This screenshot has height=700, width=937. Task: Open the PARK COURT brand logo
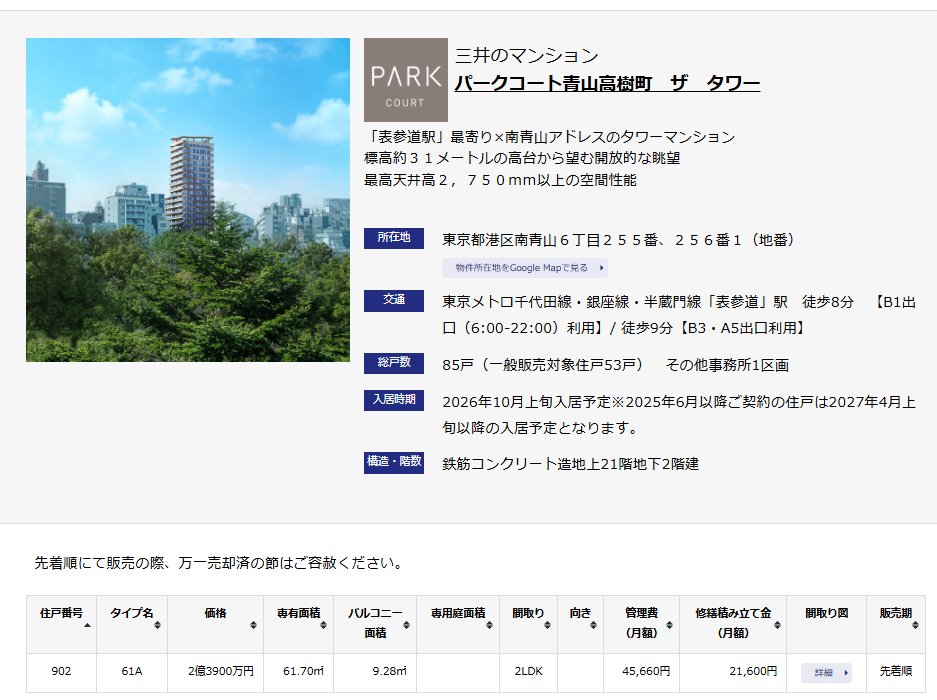(405, 80)
